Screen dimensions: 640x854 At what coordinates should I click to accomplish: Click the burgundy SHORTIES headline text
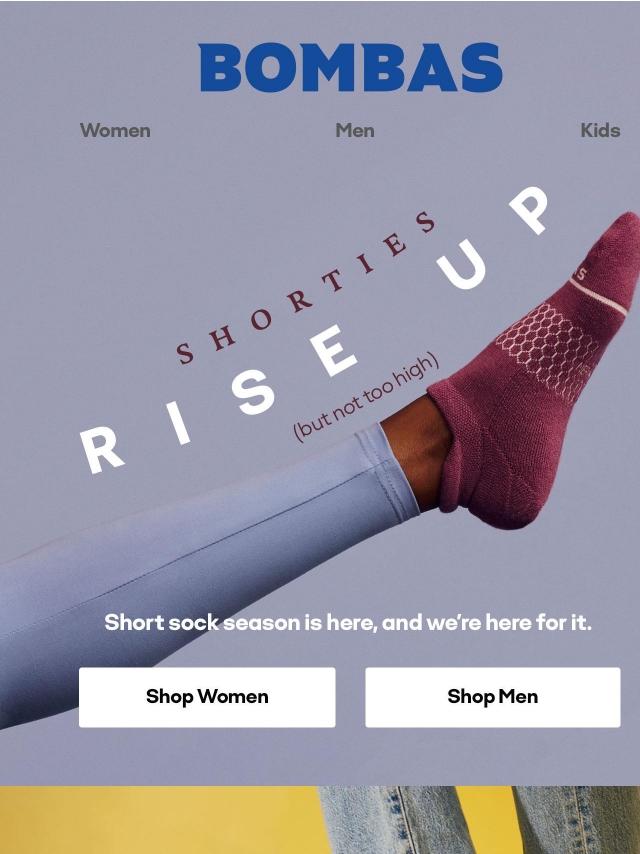pyautogui.click(x=305, y=289)
